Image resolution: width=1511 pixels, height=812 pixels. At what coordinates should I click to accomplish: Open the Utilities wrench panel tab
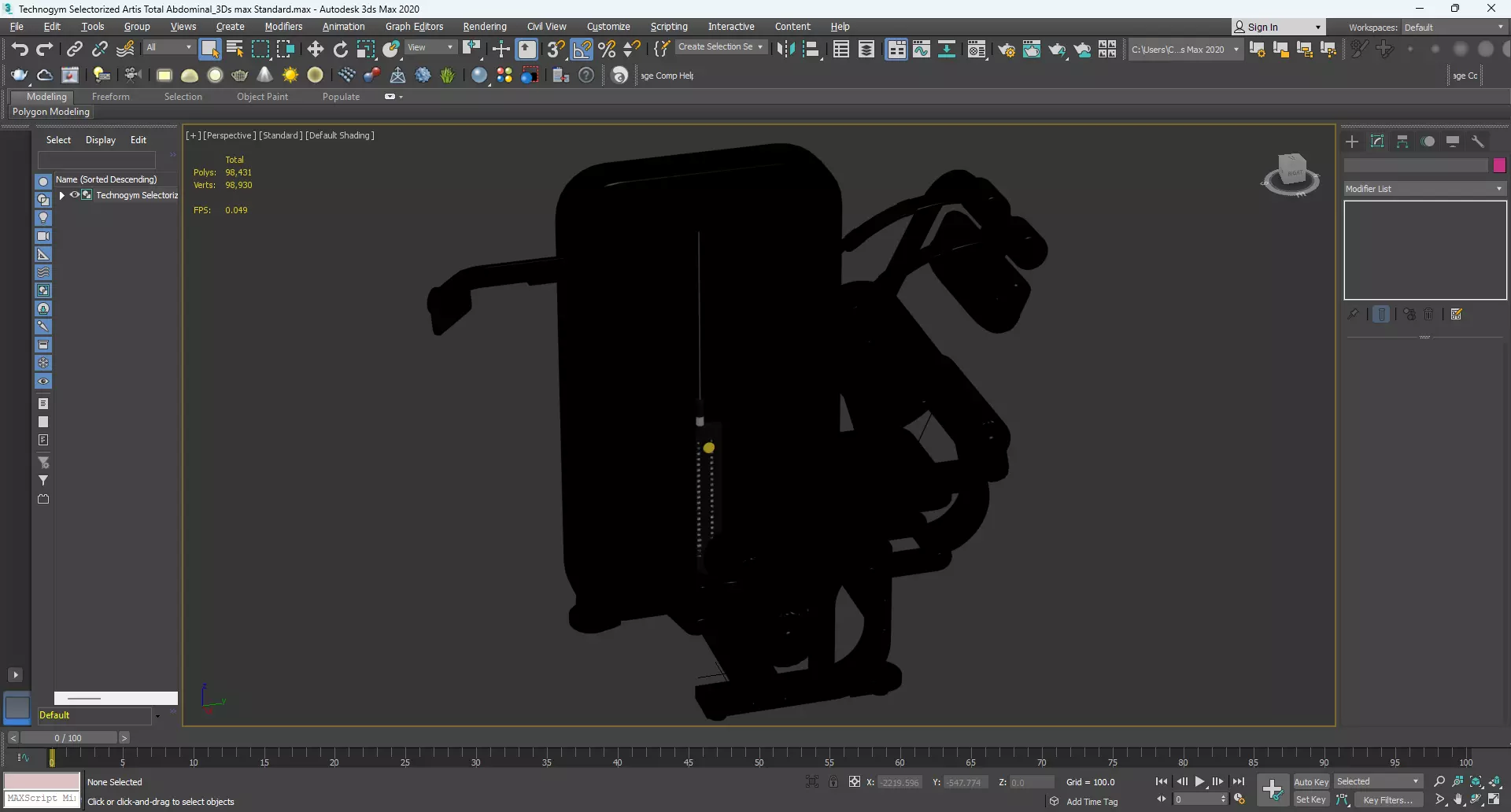coord(1478,142)
